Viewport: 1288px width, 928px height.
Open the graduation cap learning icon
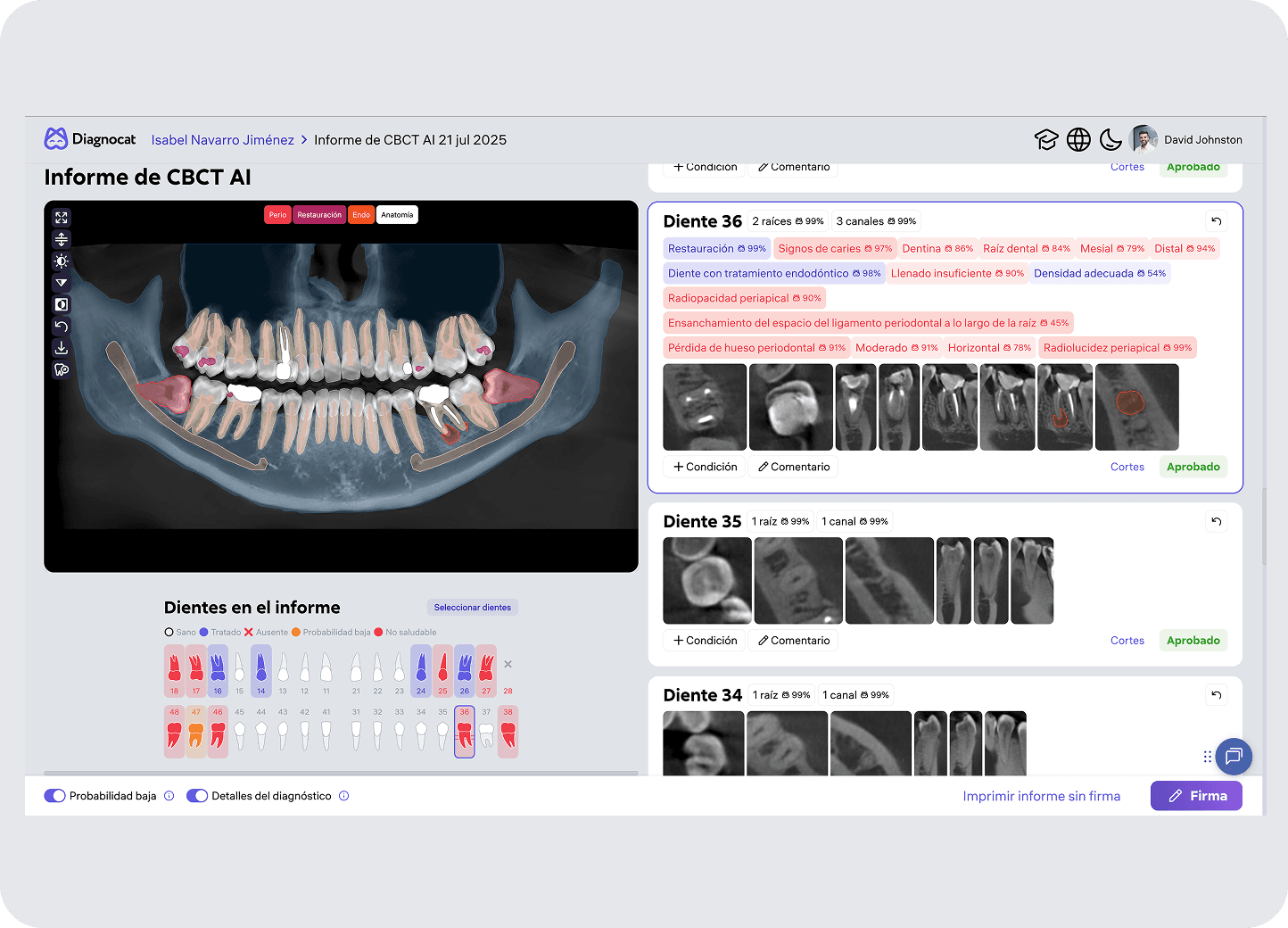coord(1046,140)
